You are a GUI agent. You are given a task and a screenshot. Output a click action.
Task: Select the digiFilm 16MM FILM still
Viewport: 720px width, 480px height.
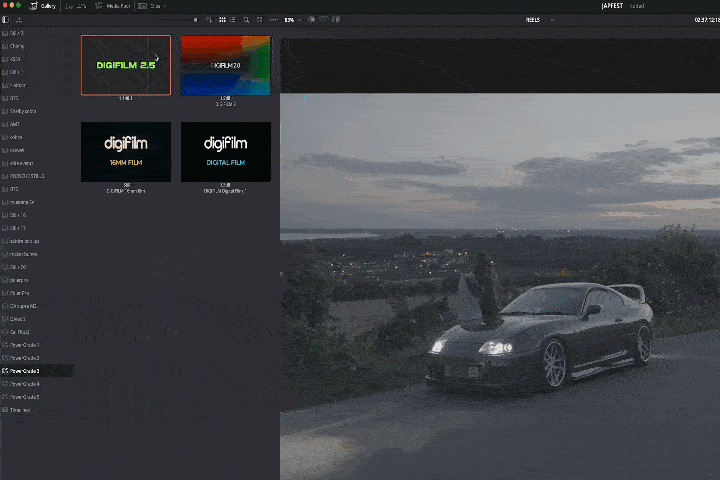(126, 152)
